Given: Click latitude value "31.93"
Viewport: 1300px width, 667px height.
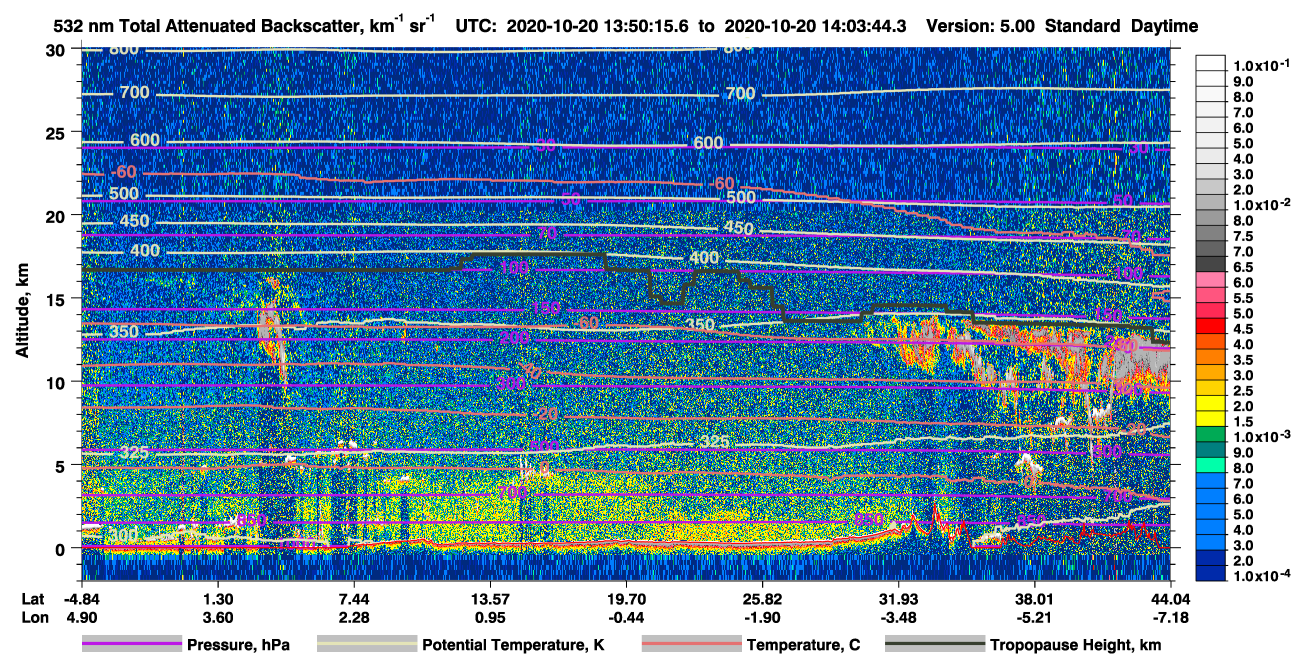Looking at the screenshot, I should point(898,598).
